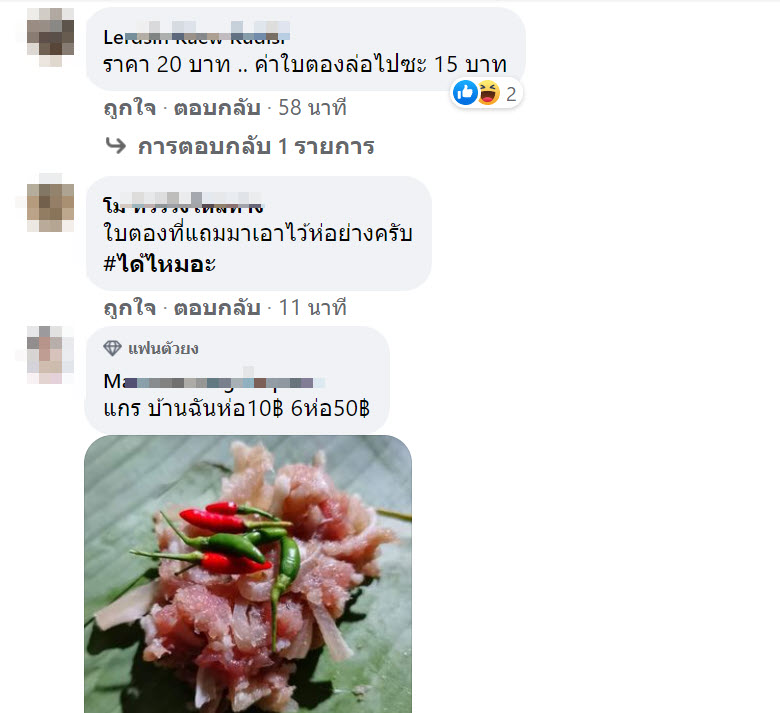Screen dimensions: 780x713
Task: Open the #ได้ไหมอะ hashtag
Action: (159, 264)
